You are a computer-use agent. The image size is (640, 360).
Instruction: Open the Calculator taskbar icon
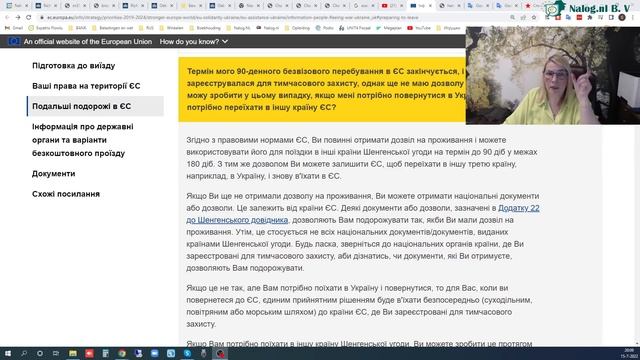106,353
